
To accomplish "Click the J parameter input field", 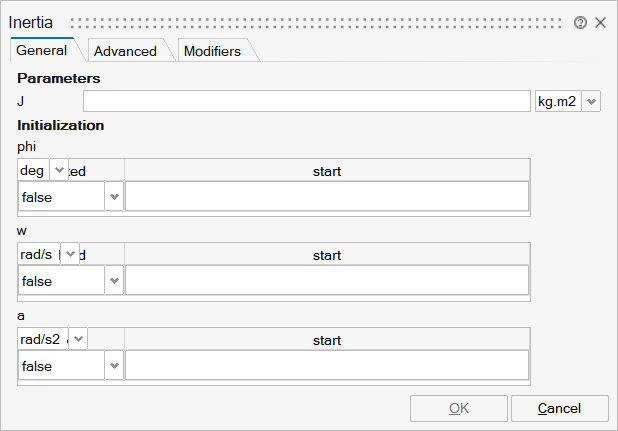I will pyautogui.click(x=305, y=101).
